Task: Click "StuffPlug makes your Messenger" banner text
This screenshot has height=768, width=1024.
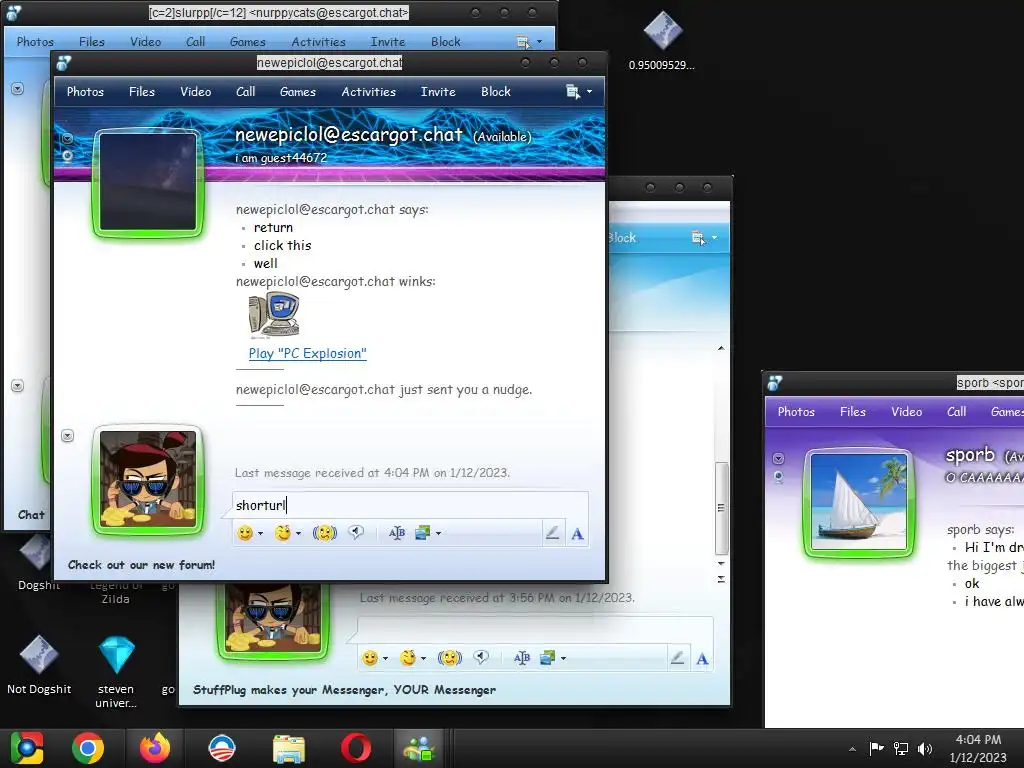Action: click(344, 690)
